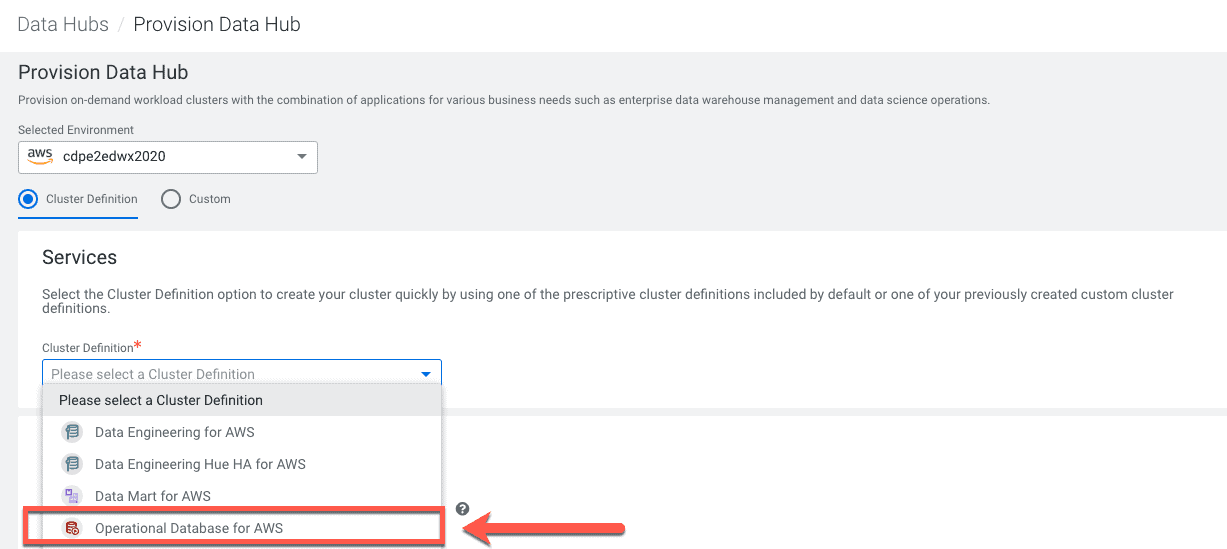Viewport: 1227px width, 549px height.
Task: Click the Data Engineering for AWS icon
Action: coord(71,432)
